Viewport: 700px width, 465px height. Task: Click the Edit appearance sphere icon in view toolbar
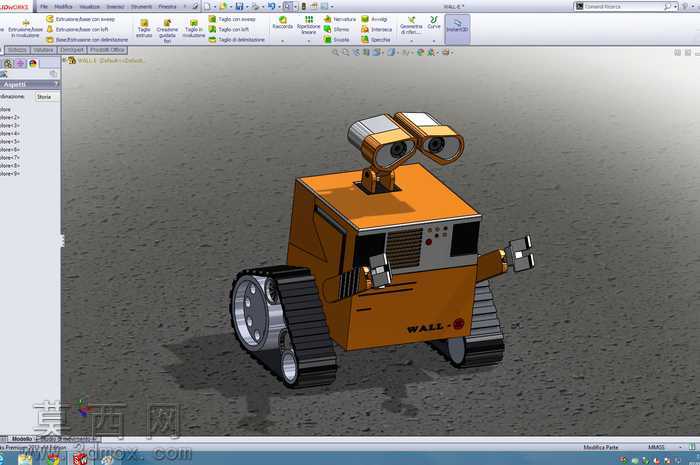click(420, 53)
